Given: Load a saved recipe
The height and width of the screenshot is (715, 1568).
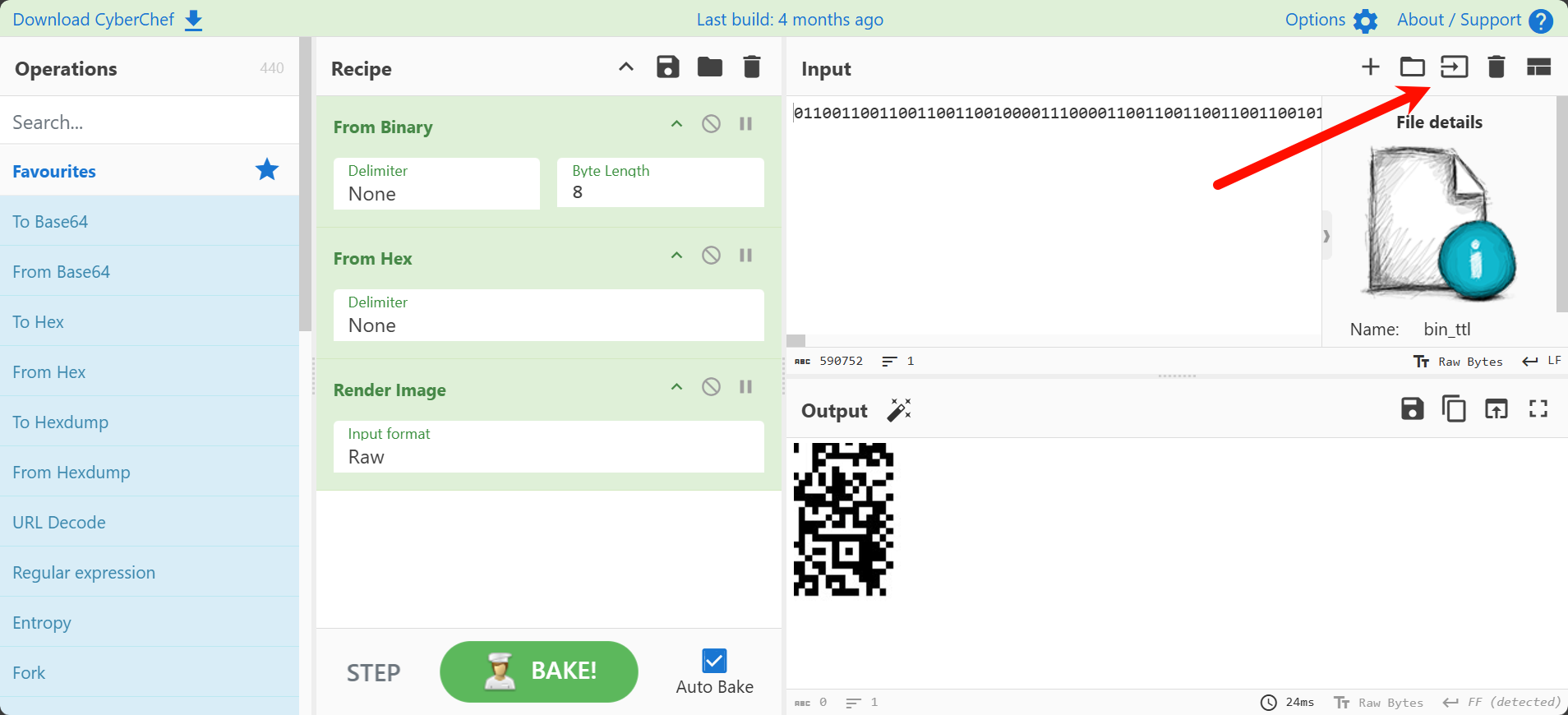Looking at the screenshot, I should click(709, 67).
